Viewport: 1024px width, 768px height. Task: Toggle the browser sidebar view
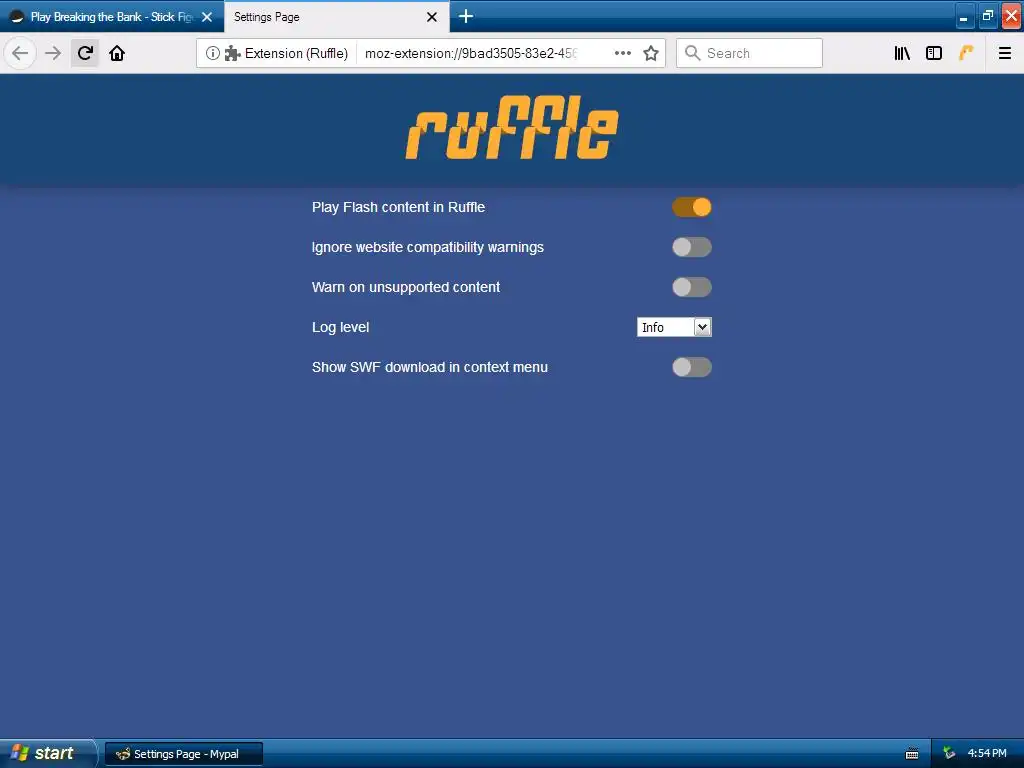point(934,53)
